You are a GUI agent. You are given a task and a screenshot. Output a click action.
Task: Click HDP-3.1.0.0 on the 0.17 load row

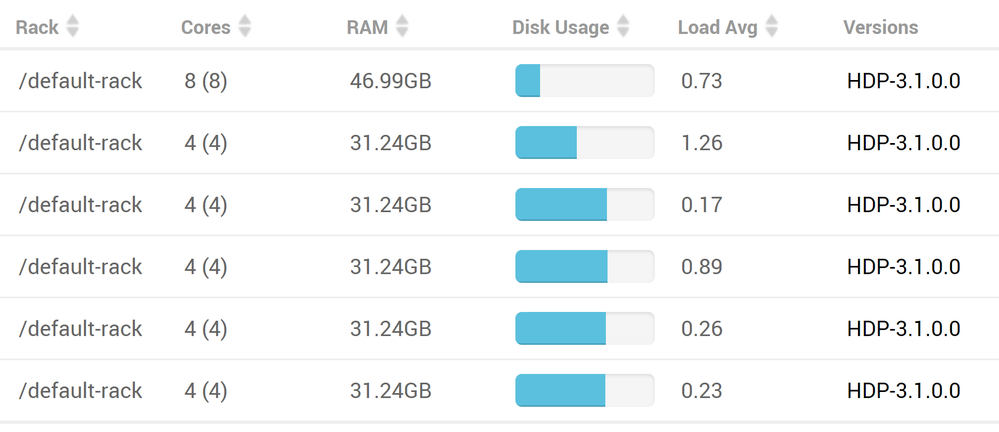pyautogui.click(x=903, y=205)
